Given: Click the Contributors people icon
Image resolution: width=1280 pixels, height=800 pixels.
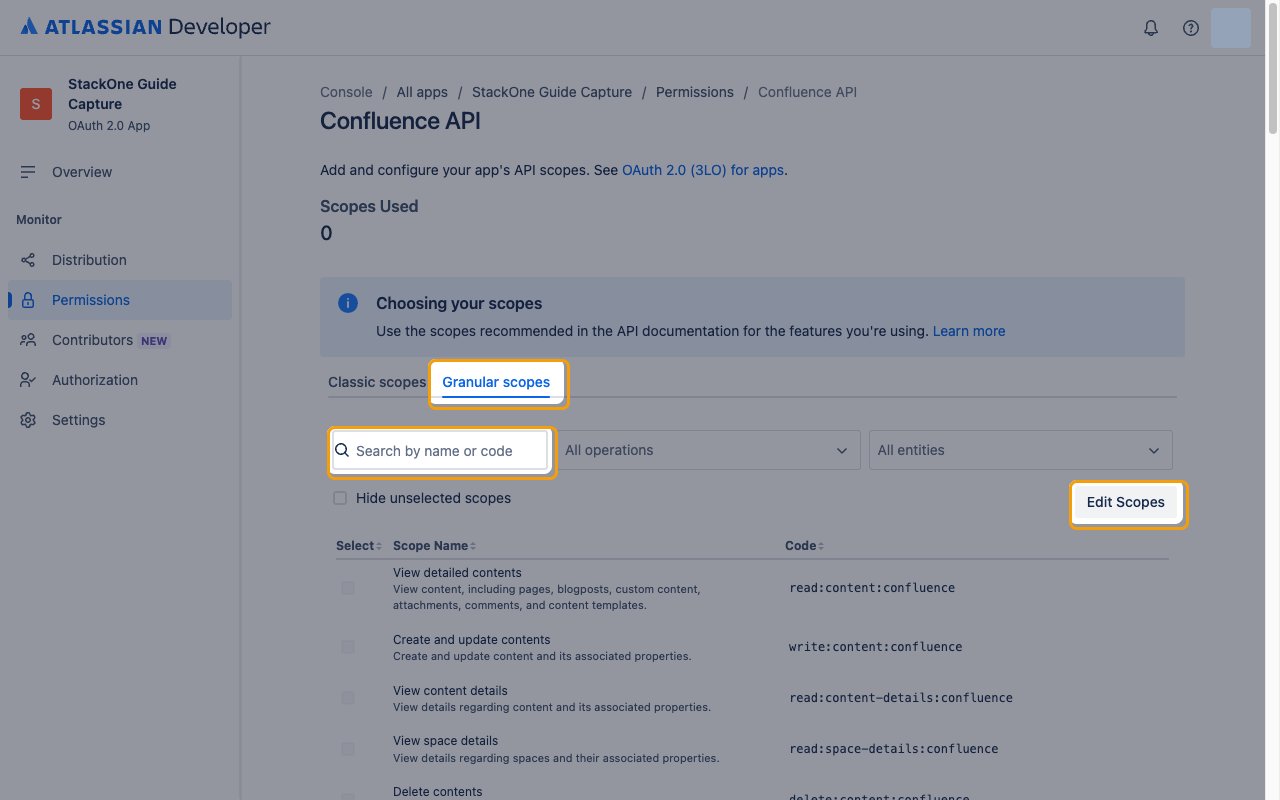Looking at the screenshot, I should (x=28, y=340).
